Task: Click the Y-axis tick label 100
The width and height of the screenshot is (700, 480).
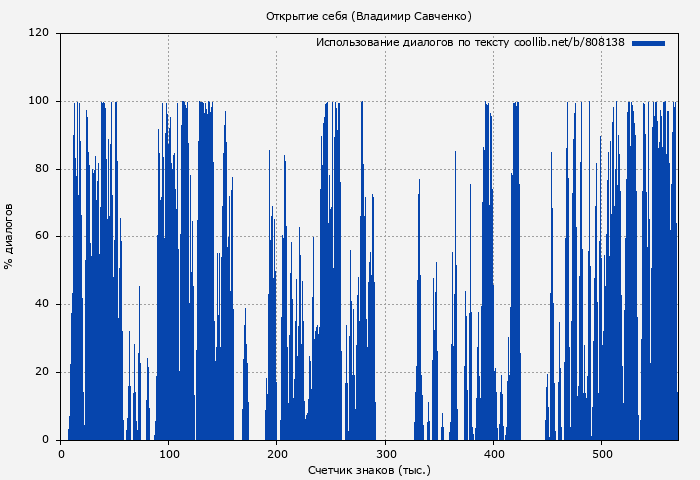Action: [x=39, y=101]
